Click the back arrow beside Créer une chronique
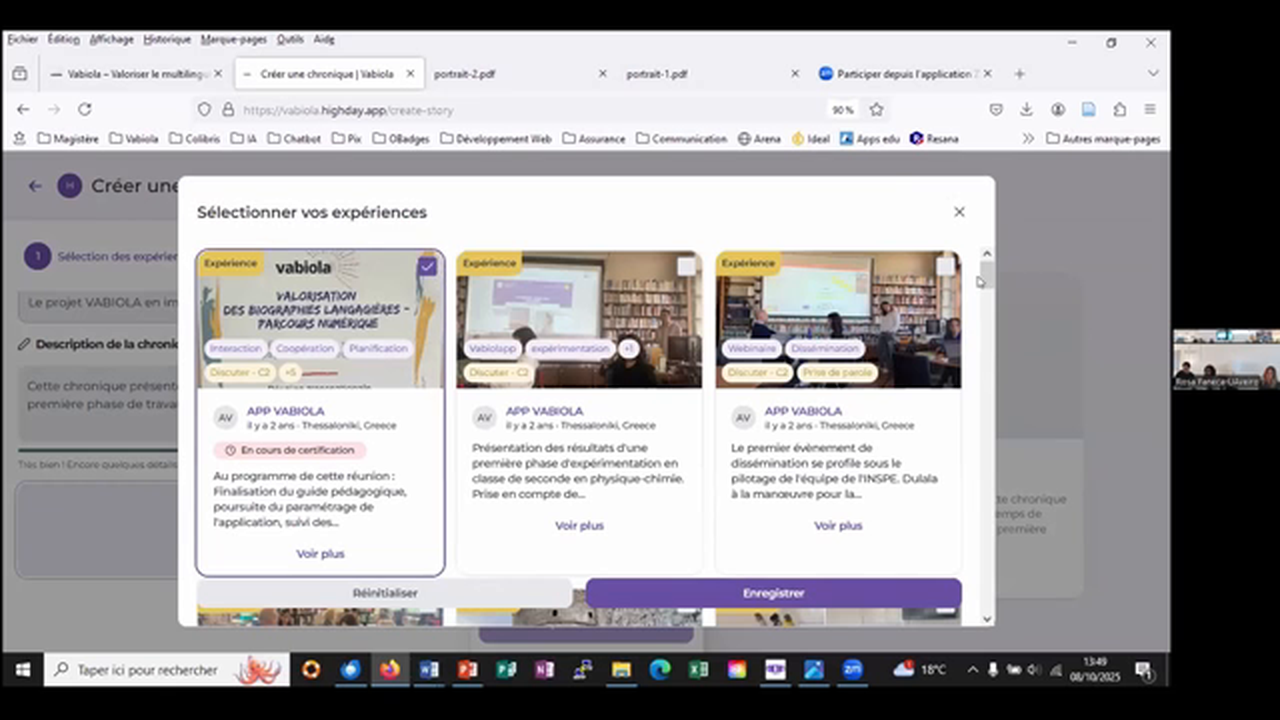The width and height of the screenshot is (1280, 720). 35,186
